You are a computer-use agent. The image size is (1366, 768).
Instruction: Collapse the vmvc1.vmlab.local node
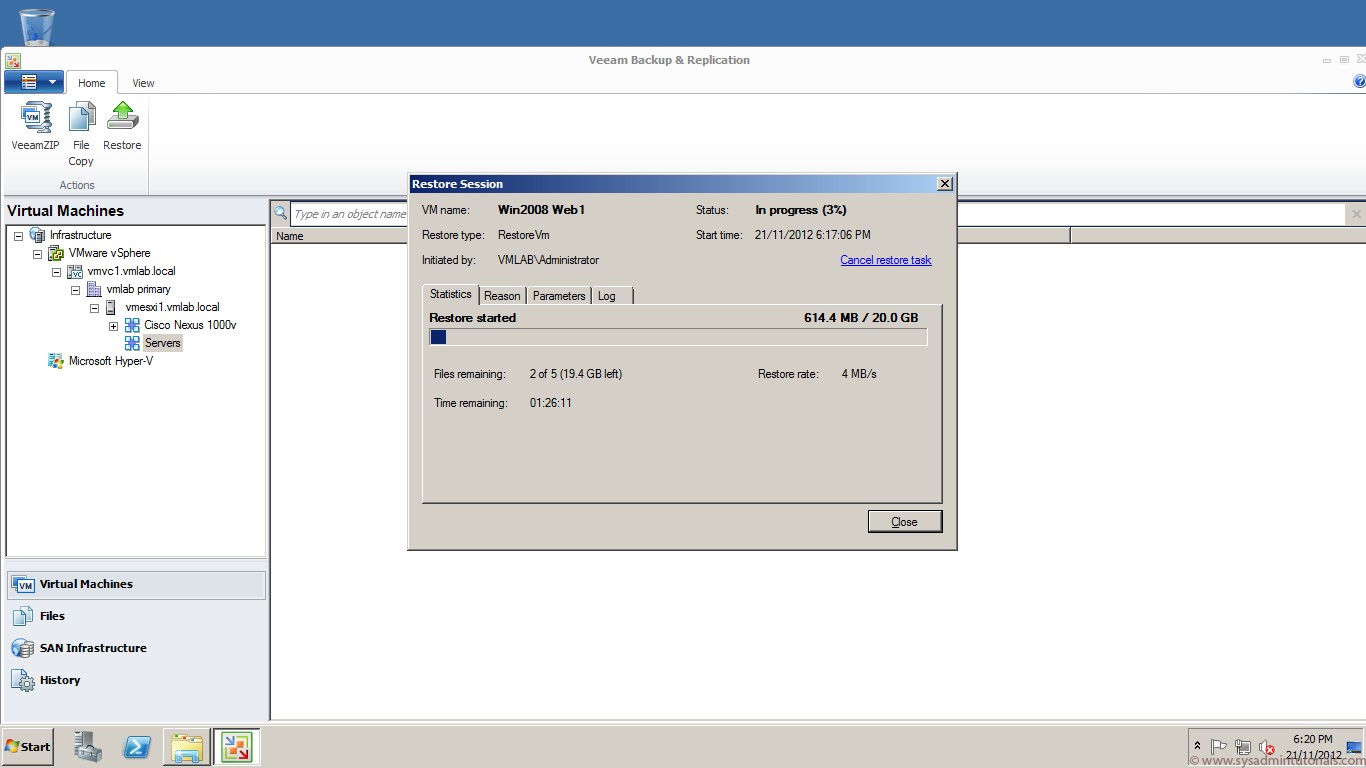pos(56,271)
